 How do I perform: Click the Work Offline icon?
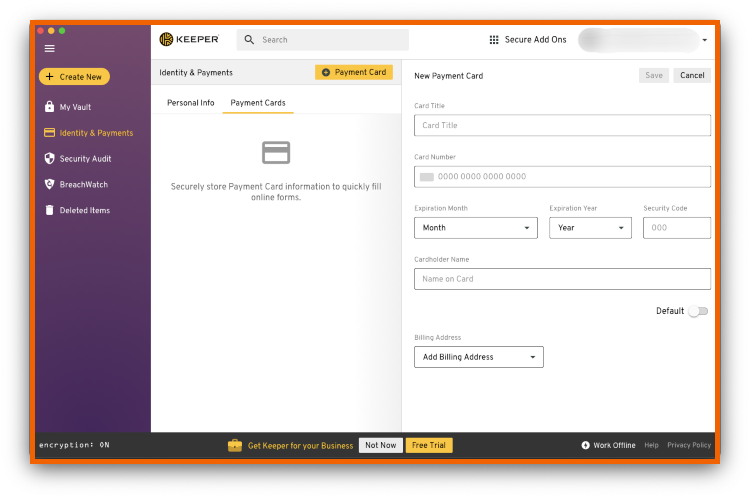585,445
